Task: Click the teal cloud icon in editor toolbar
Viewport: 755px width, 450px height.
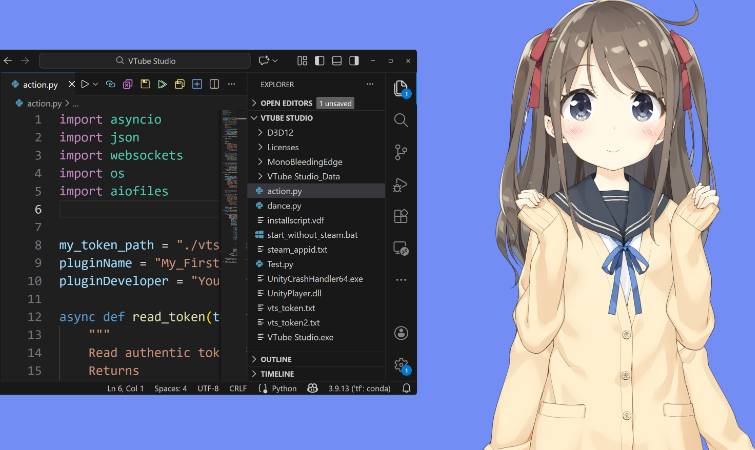Action: pos(110,84)
